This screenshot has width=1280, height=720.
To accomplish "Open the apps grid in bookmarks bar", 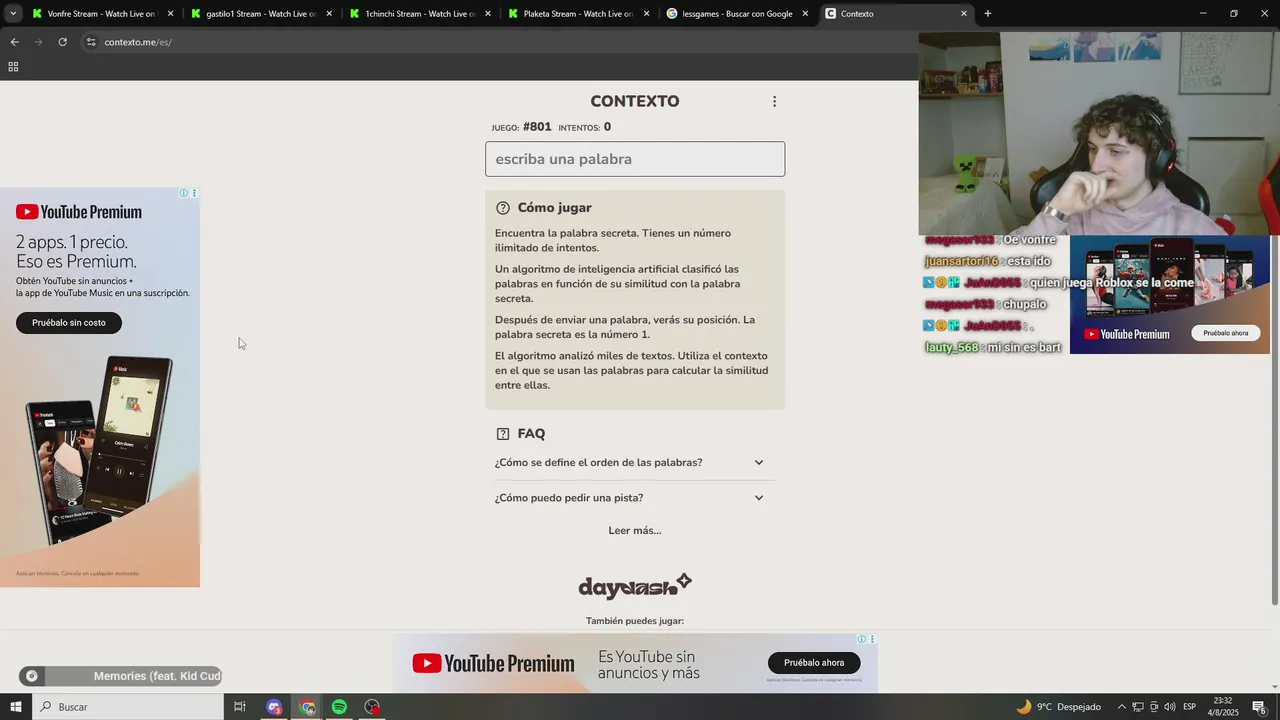I will [x=13, y=67].
